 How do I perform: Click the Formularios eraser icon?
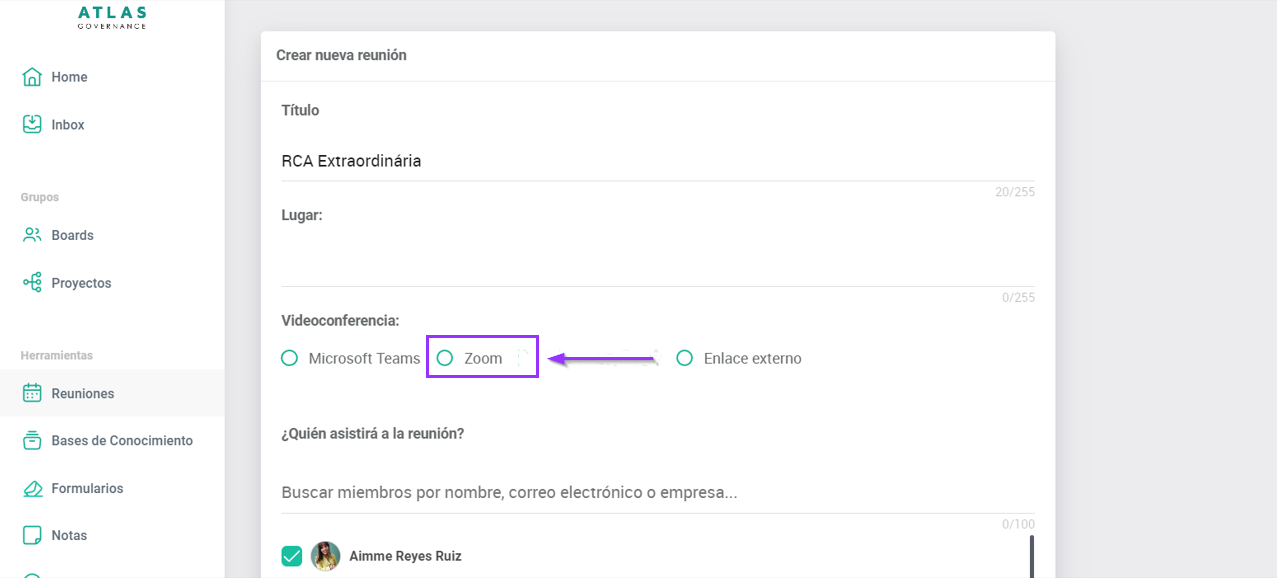tap(32, 489)
